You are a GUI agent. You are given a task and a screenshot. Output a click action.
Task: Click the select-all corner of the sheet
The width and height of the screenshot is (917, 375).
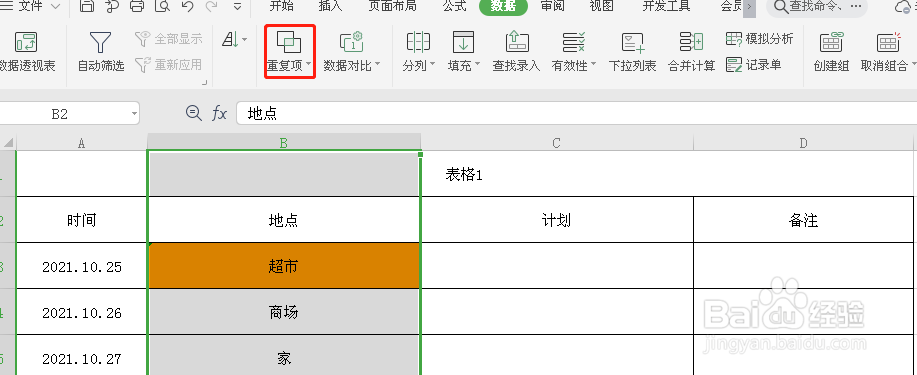pyautogui.click(x=8, y=142)
